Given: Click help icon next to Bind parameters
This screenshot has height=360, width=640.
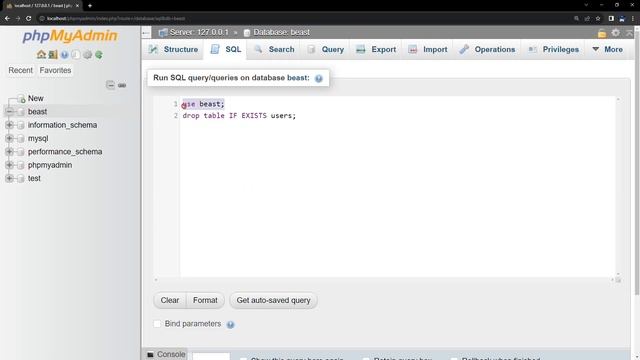Looking at the screenshot, I should click(230, 324).
